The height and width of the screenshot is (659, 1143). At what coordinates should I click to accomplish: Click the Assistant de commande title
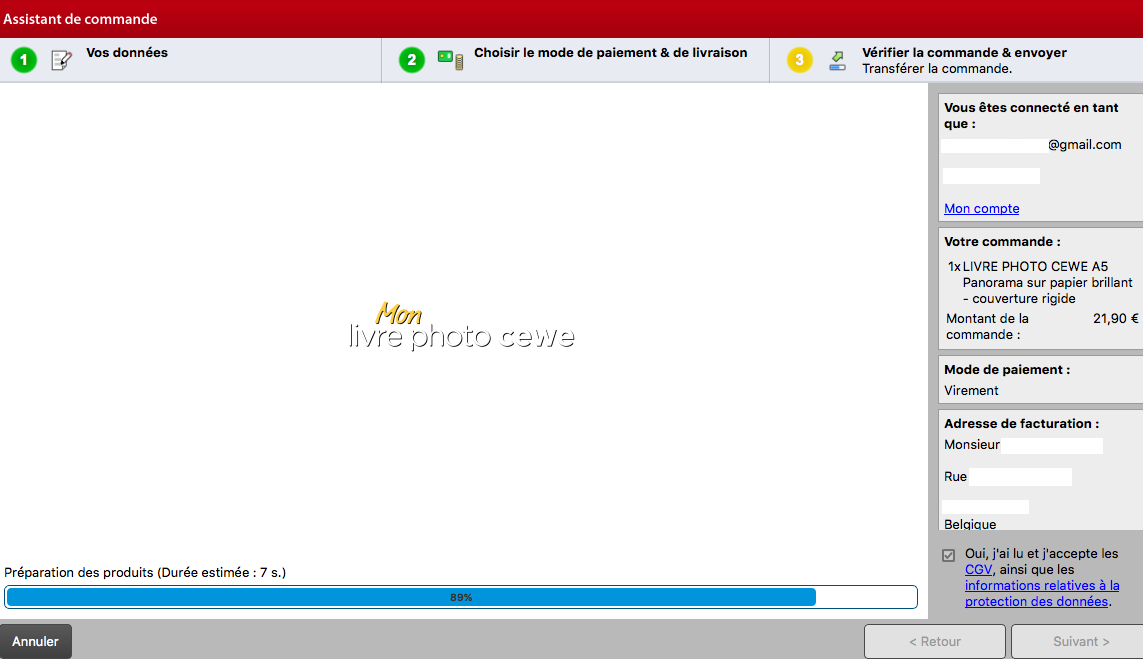(x=80, y=19)
